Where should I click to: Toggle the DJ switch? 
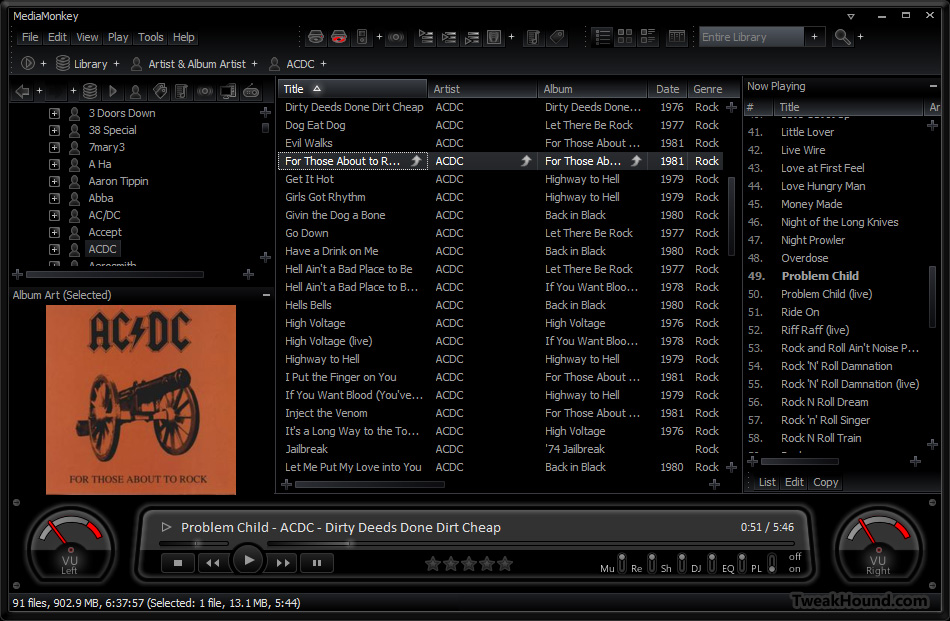click(712, 563)
